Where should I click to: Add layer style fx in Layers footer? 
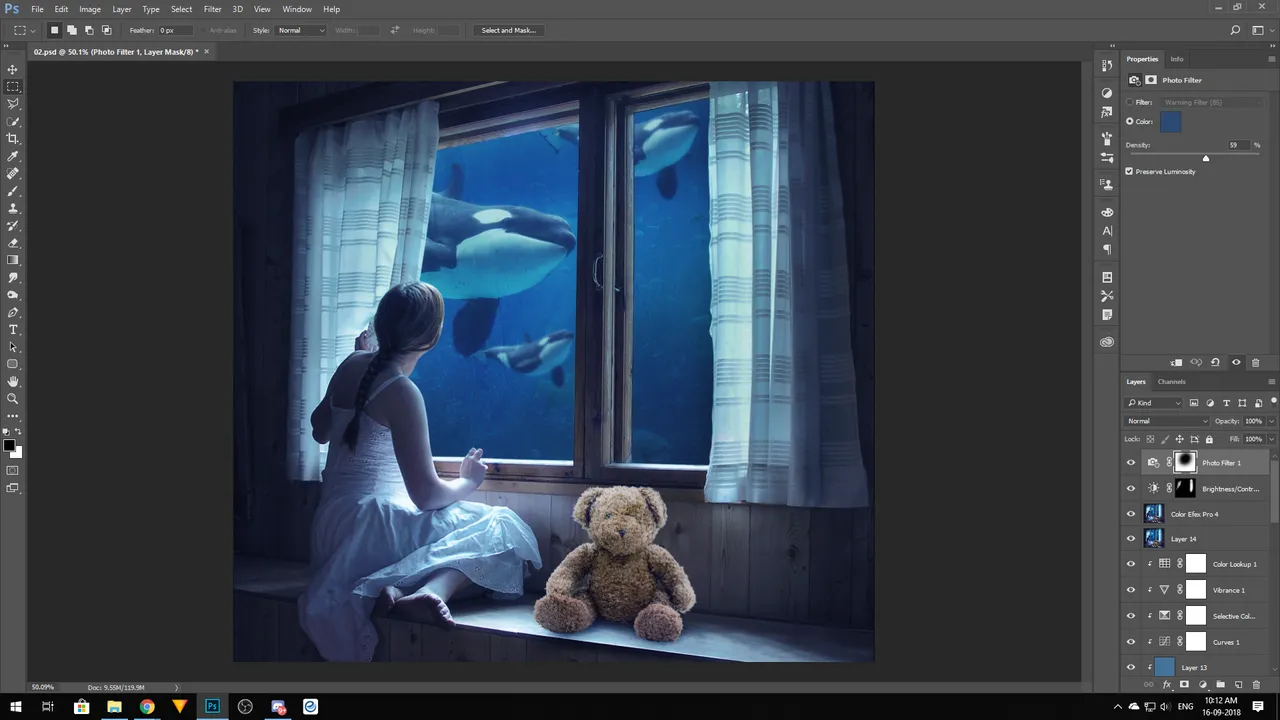[x=1166, y=685]
